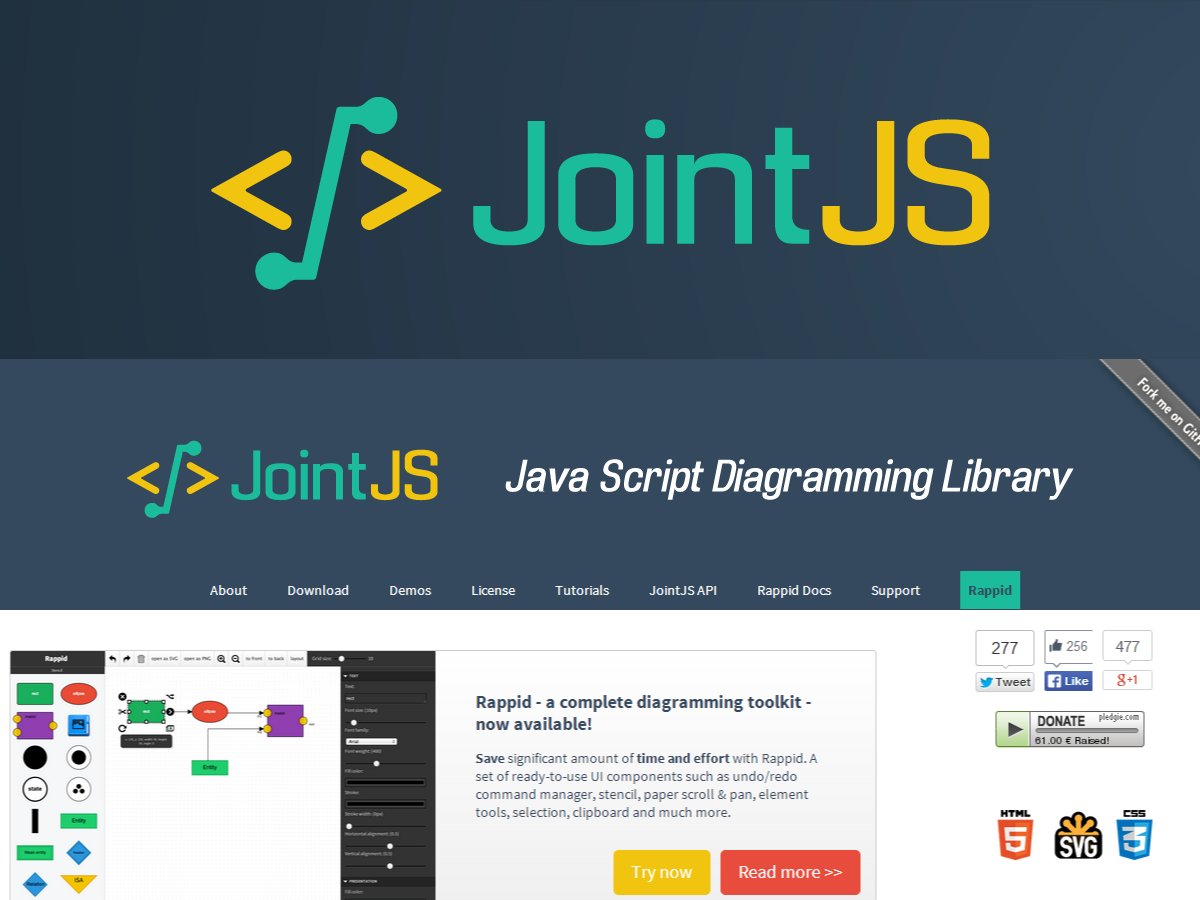
Task: Click the Grid size slider
Action: pyautogui.click(x=350, y=658)
